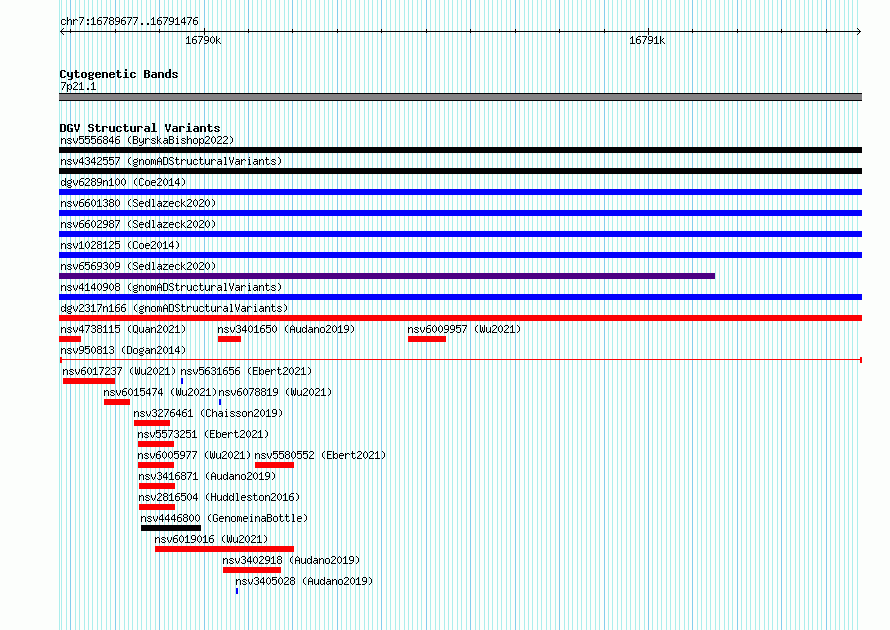The width and height of the screenshot is (890, 630).
Task: Open nsv1028125 (Coe2014) variant label
Action: coord(120,245)
